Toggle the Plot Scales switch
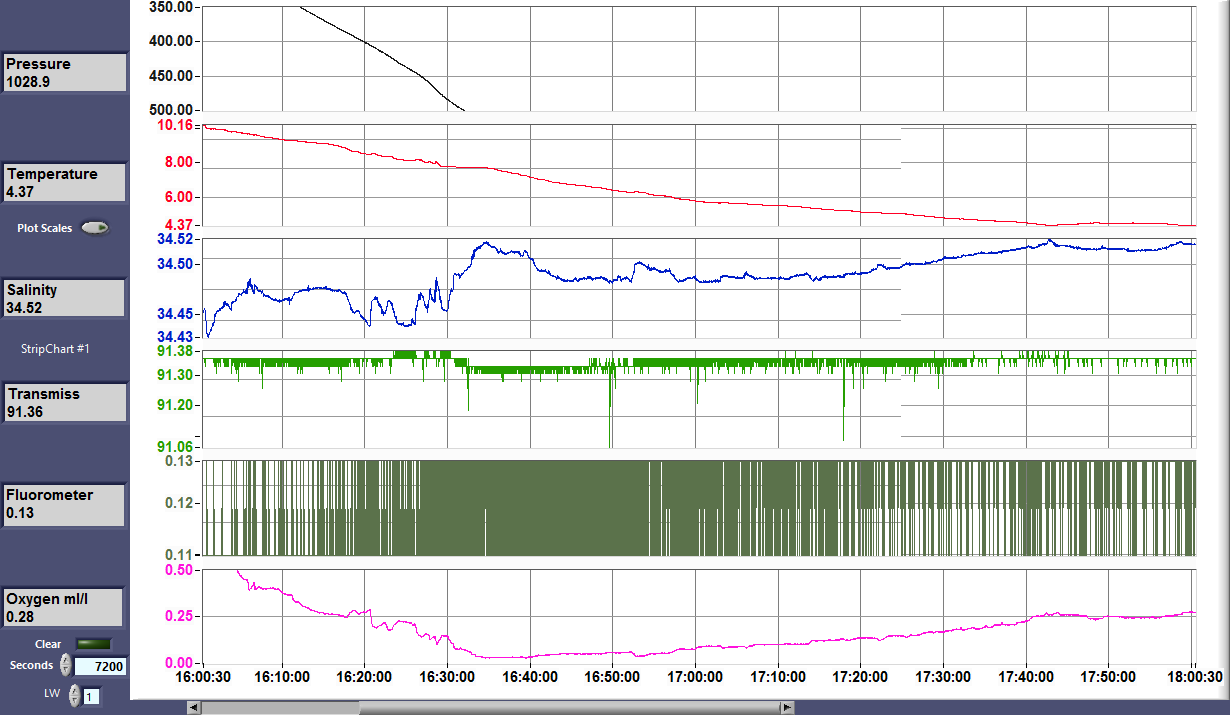 click(96, 228)
